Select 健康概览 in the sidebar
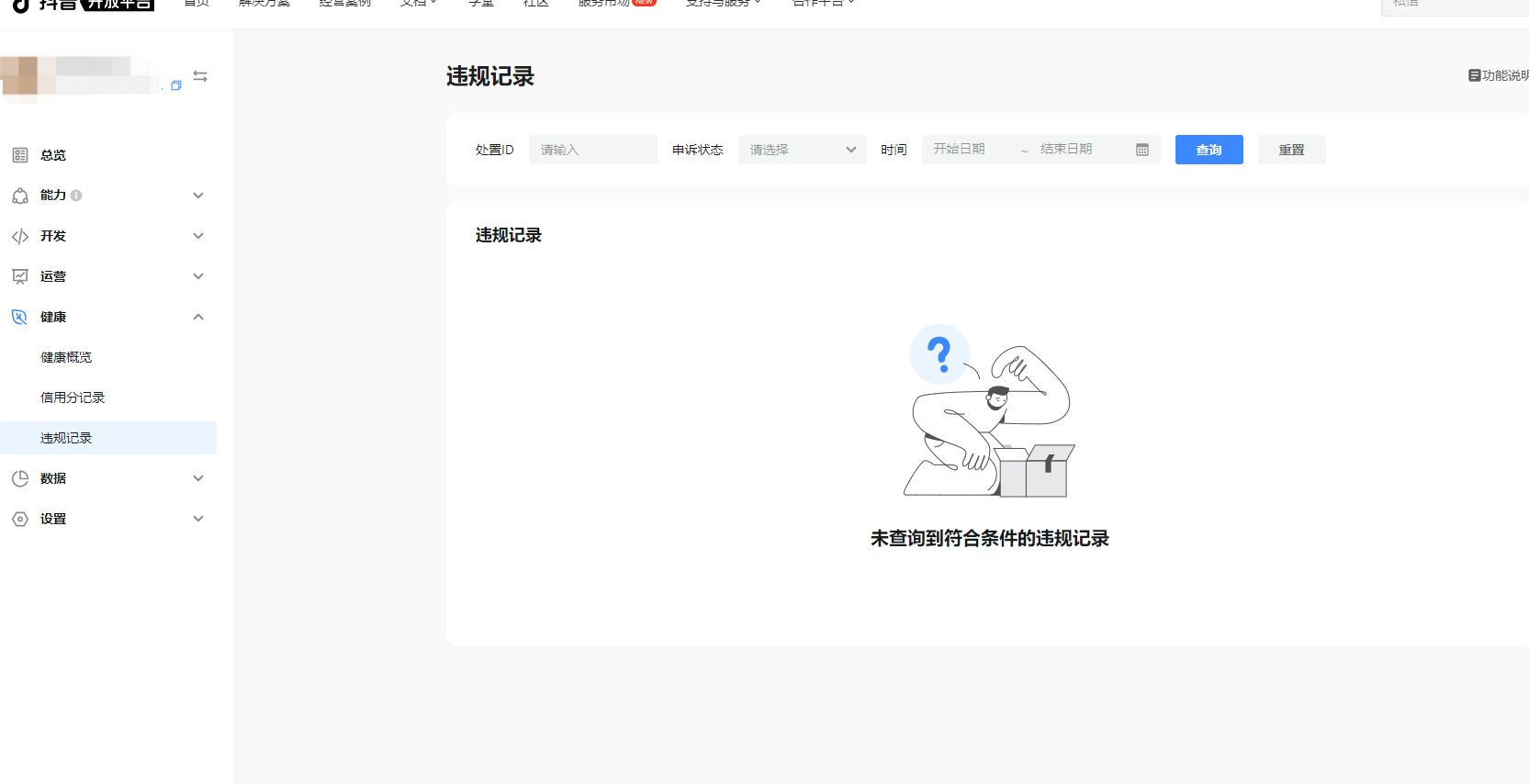Image resolution: width=1529 pixels, height=784 pixels. pos(66,357)
